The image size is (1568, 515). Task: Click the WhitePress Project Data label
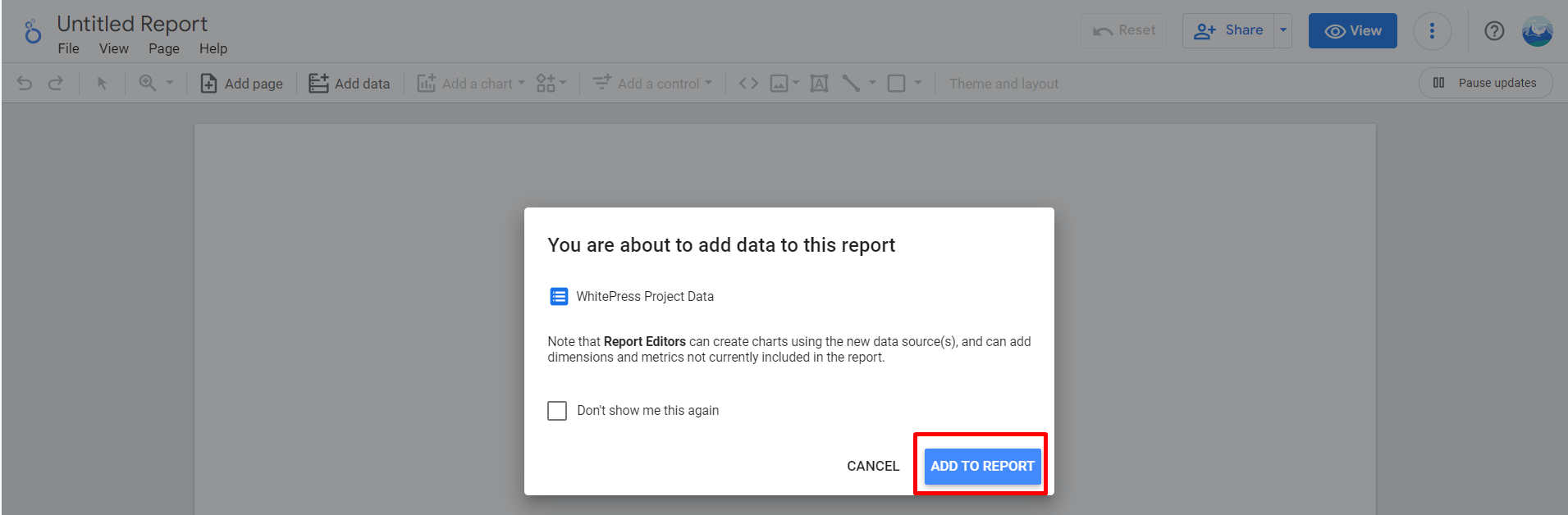click(x=645, y=296)
